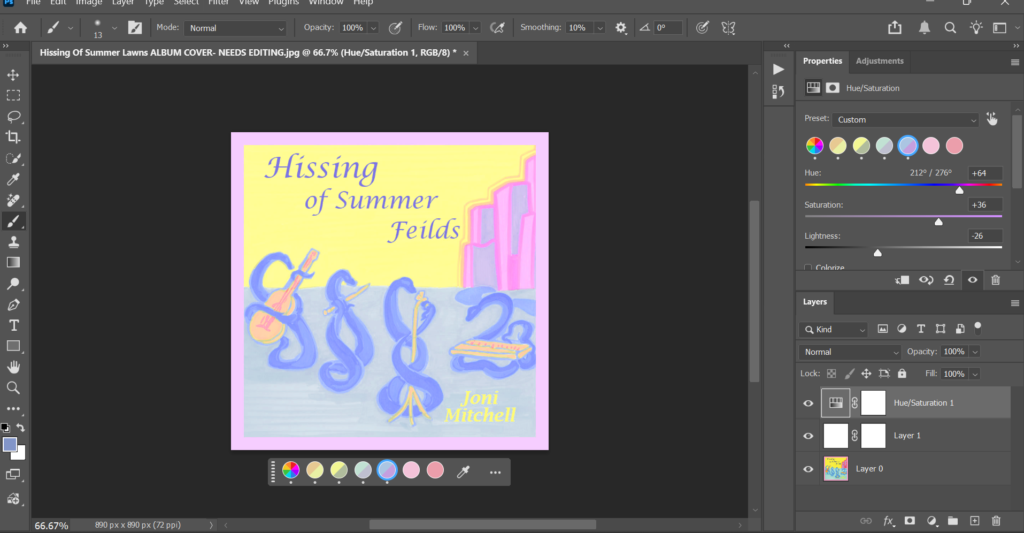Select the Hand tool
The width and height of the screenshot is (1024, 533).
click(13, 367)
